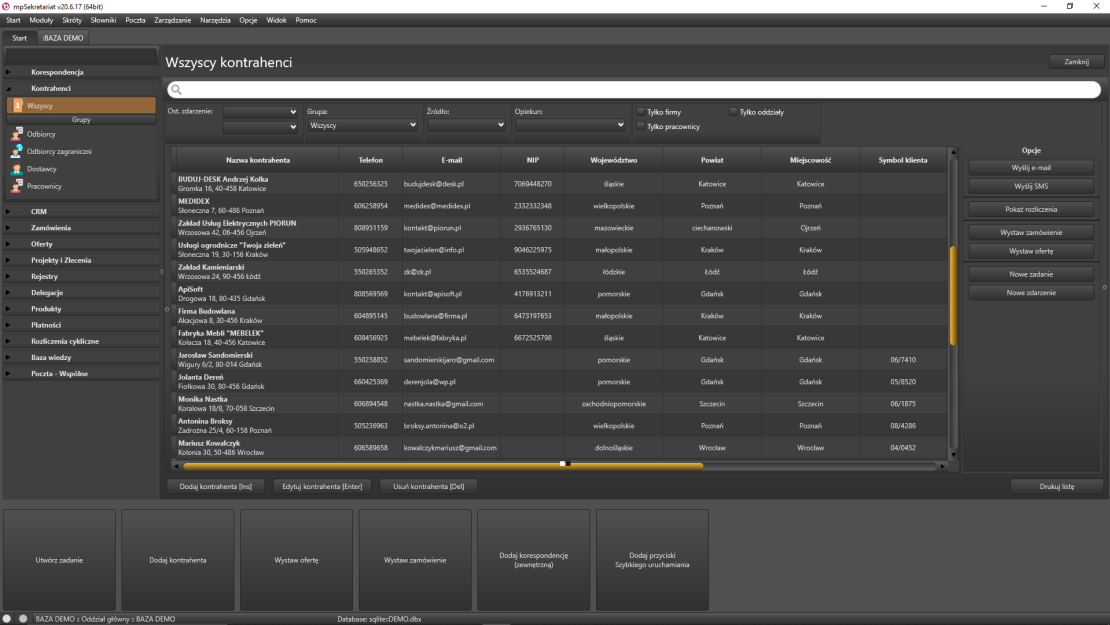The image size is (1110, 625).
Task: Expand the Baza wiedzy section
Action: pyautogui.click(x=8, y=357)
